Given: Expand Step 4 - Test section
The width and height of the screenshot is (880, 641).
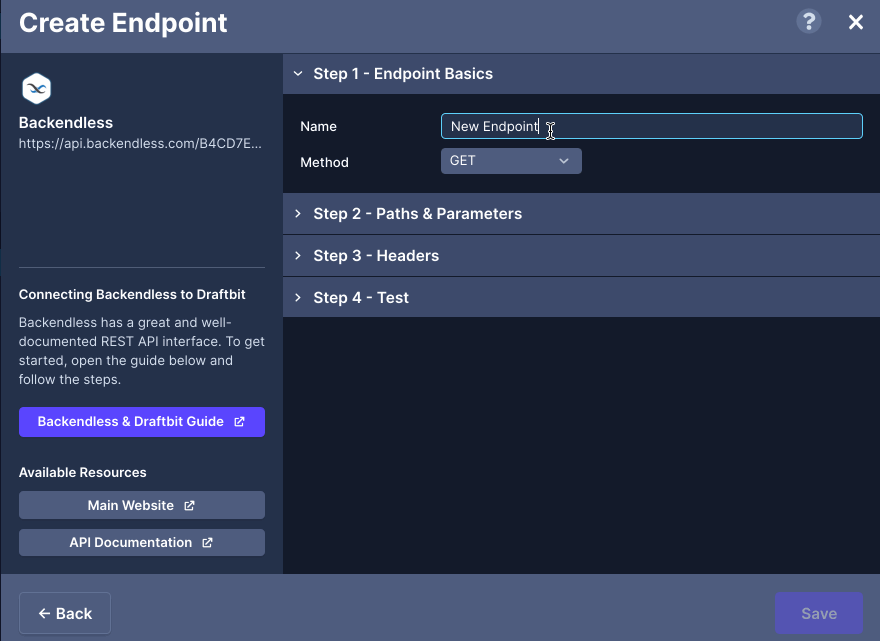Looking at the screenshot, I should point(581,297).
